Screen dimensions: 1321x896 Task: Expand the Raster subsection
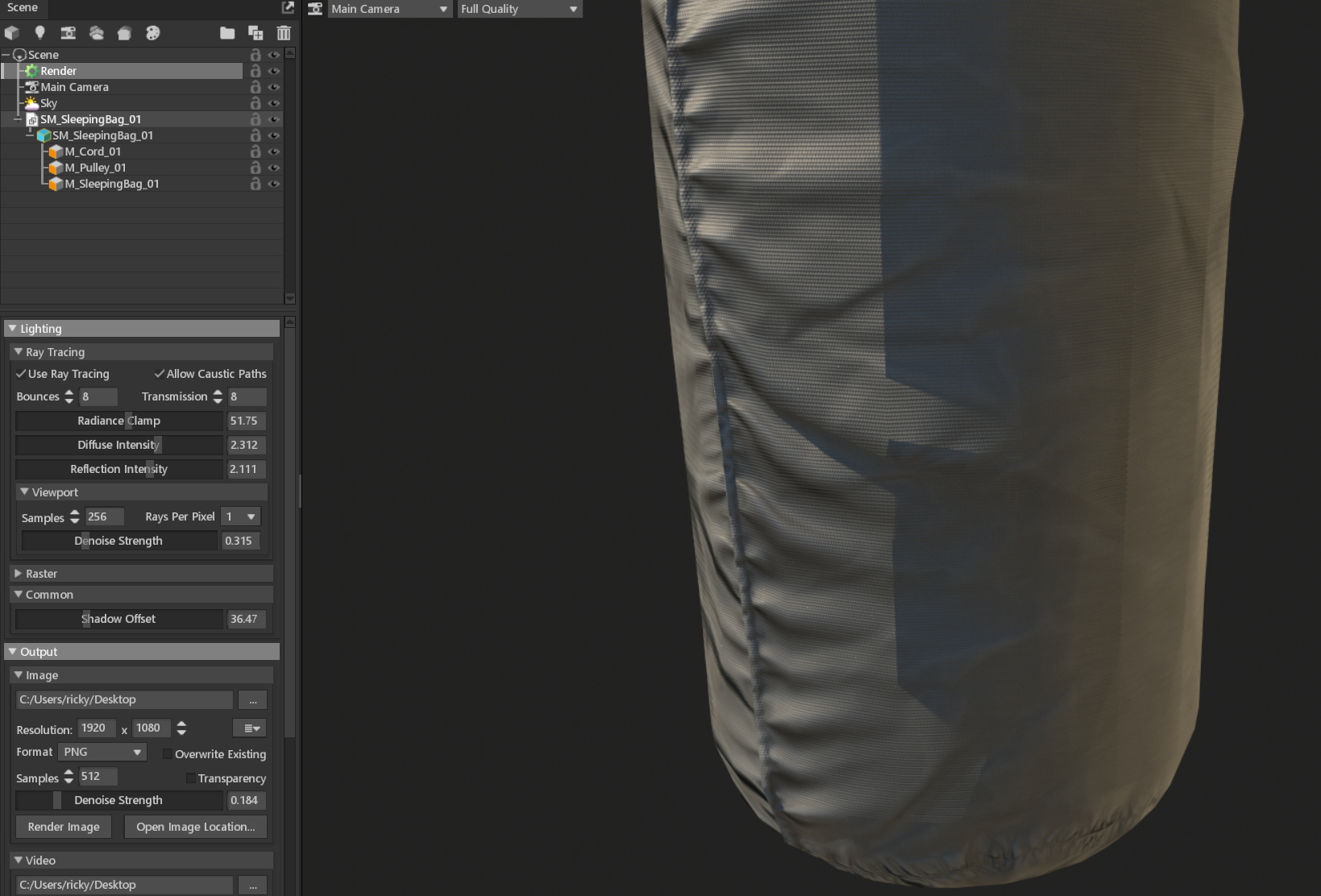coord(18,574)
